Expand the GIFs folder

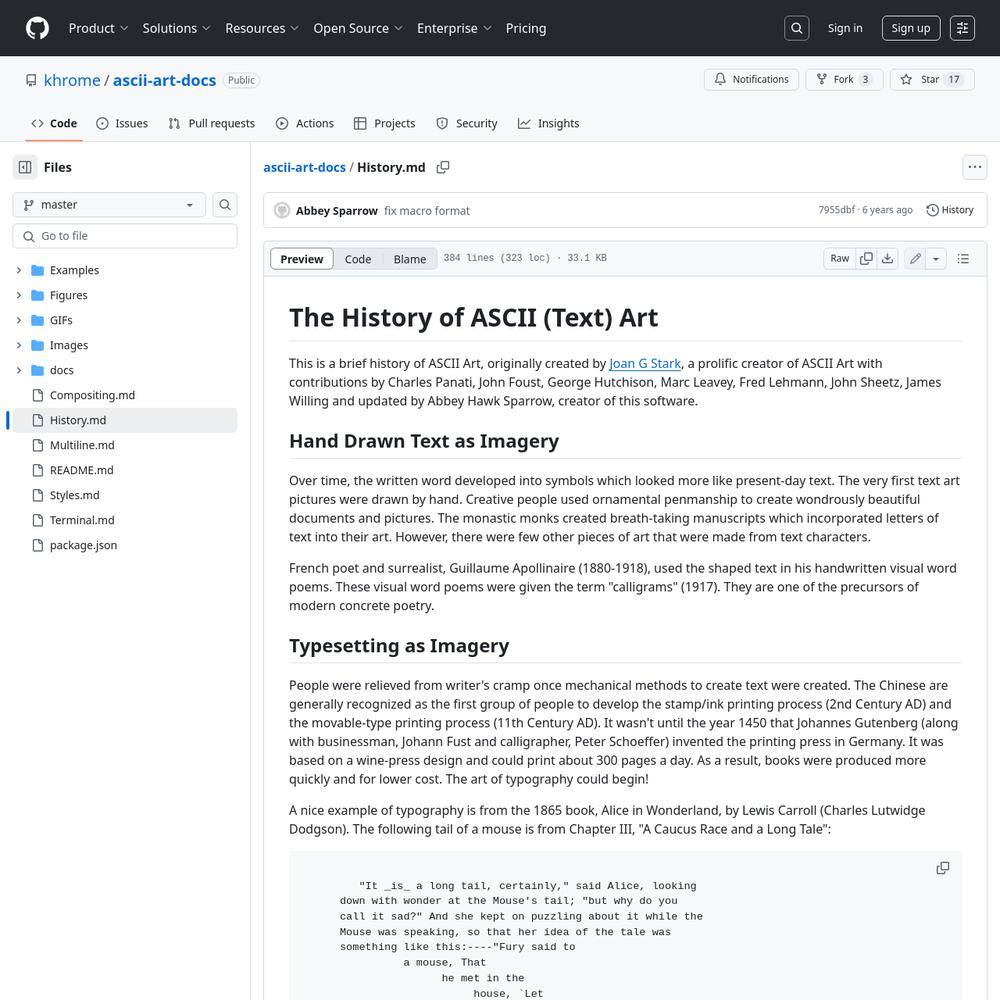pos(19,320)
